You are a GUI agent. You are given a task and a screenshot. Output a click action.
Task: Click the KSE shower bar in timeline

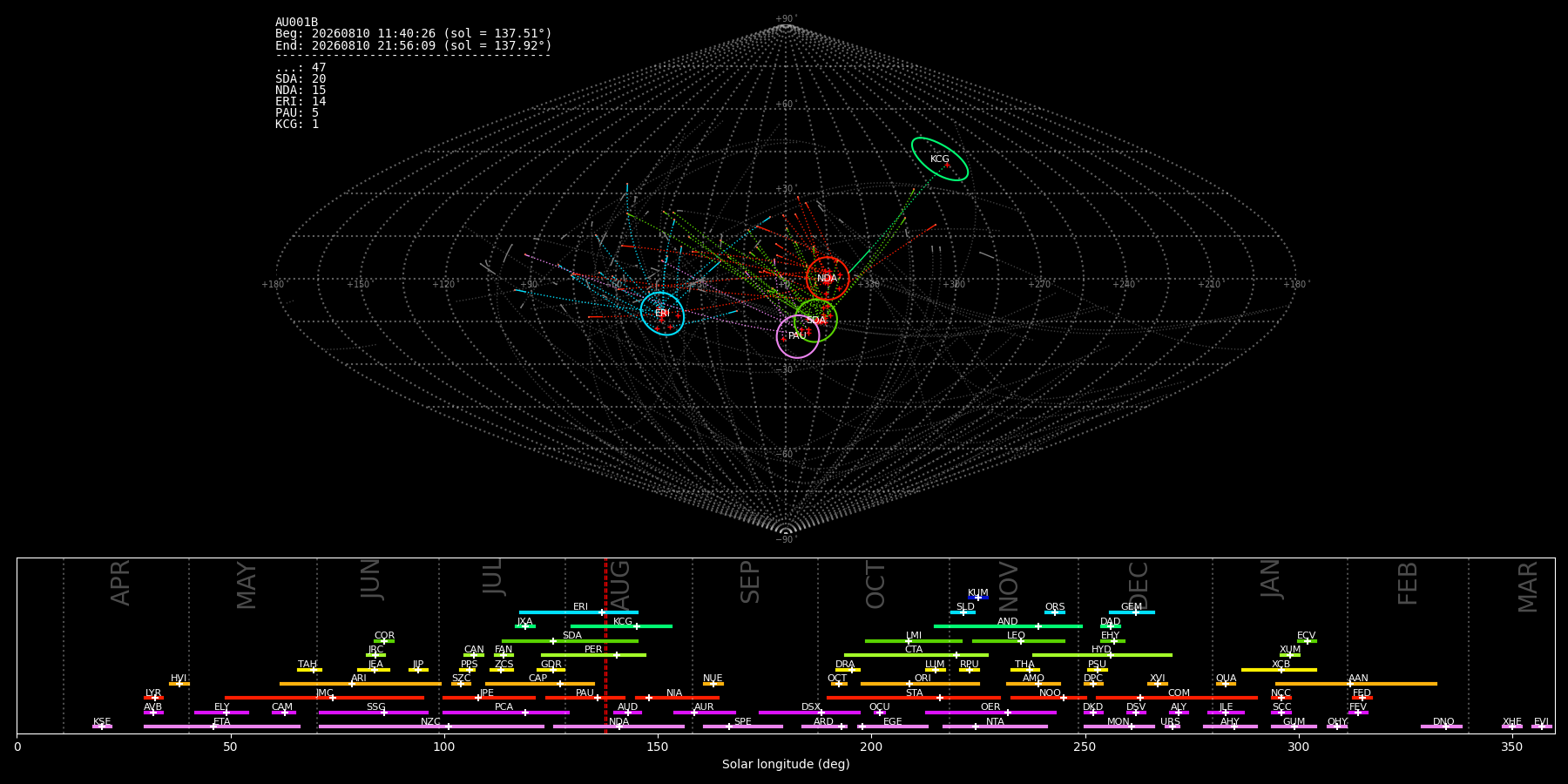[102, 727]
